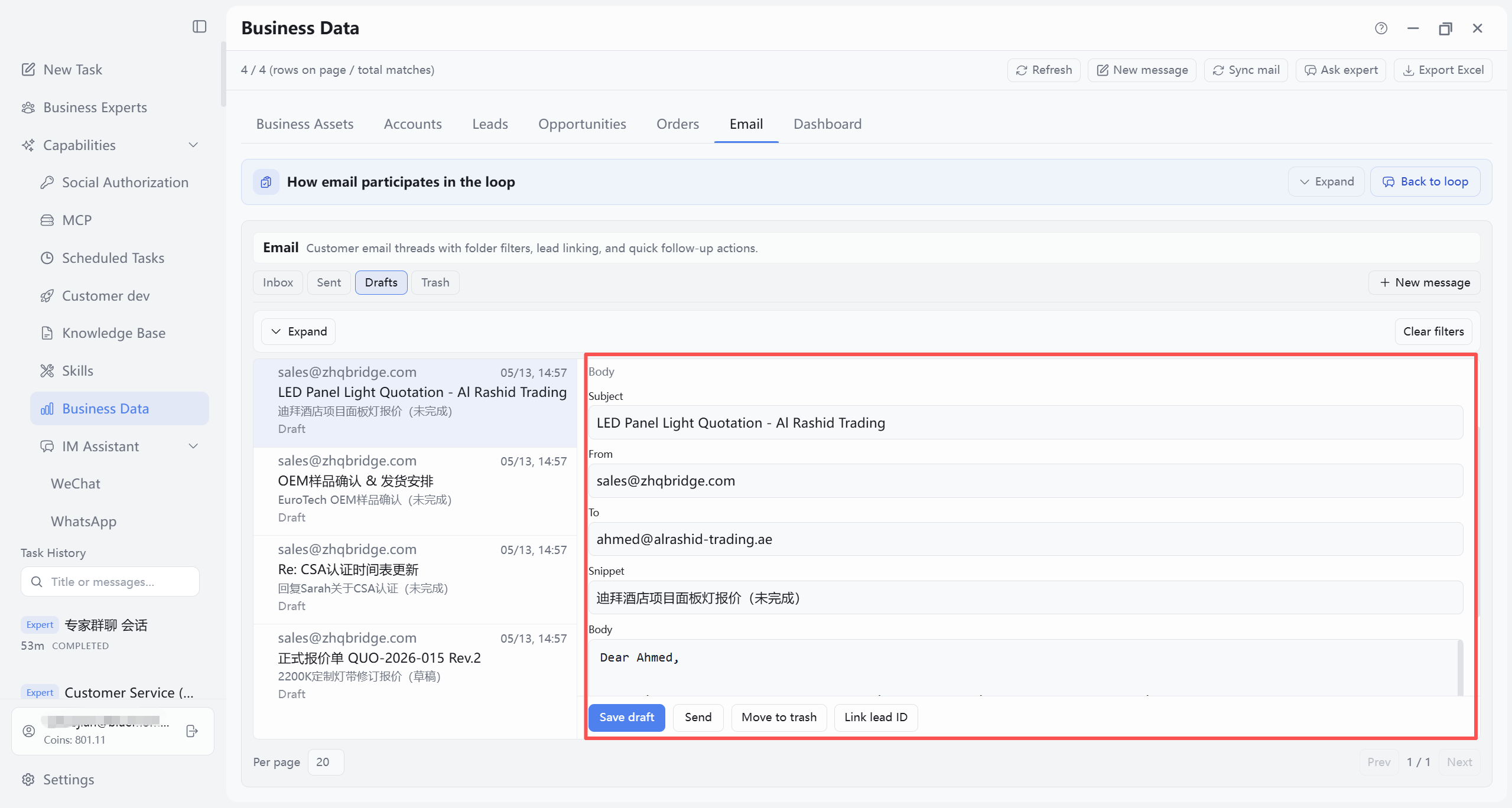Click Move to trash button
The height and width of the screenshot is (808, 1512).
779,718
